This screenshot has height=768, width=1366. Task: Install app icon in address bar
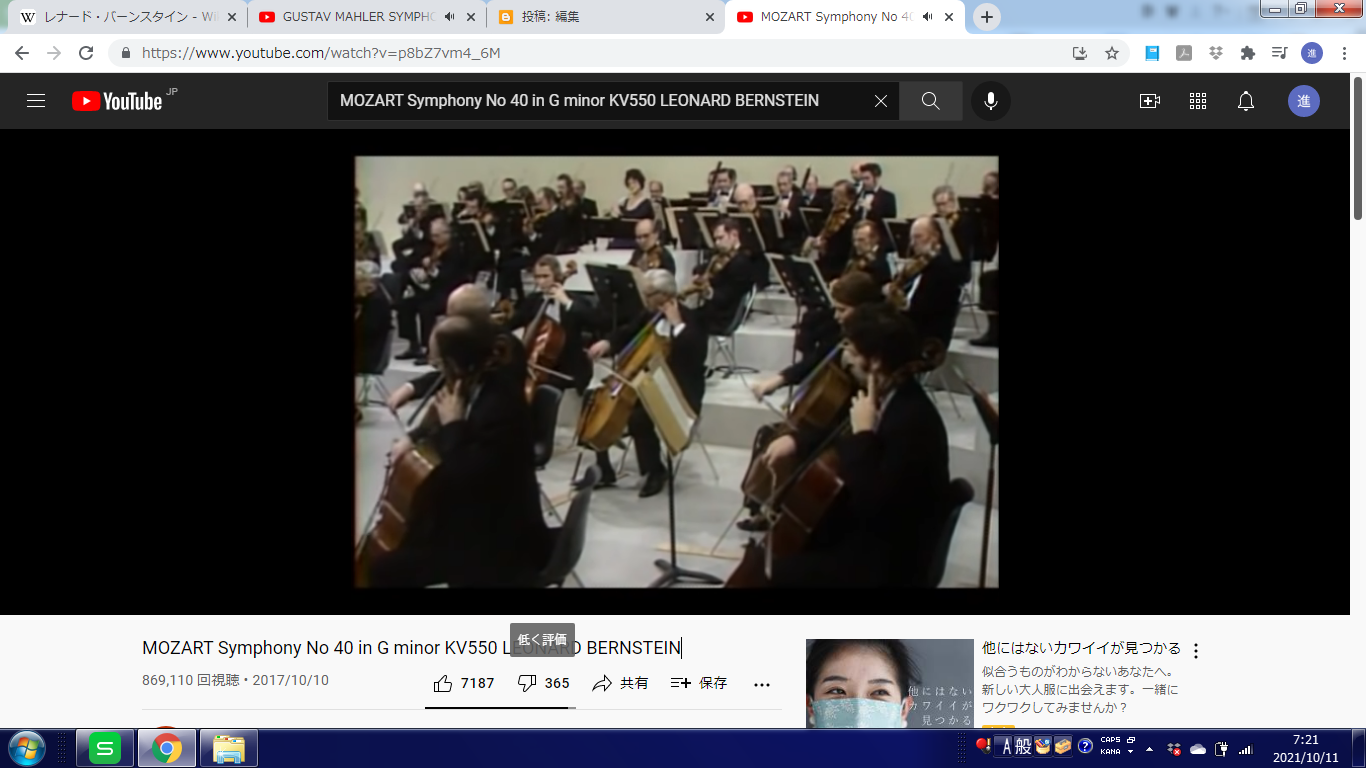point(1080,53)
